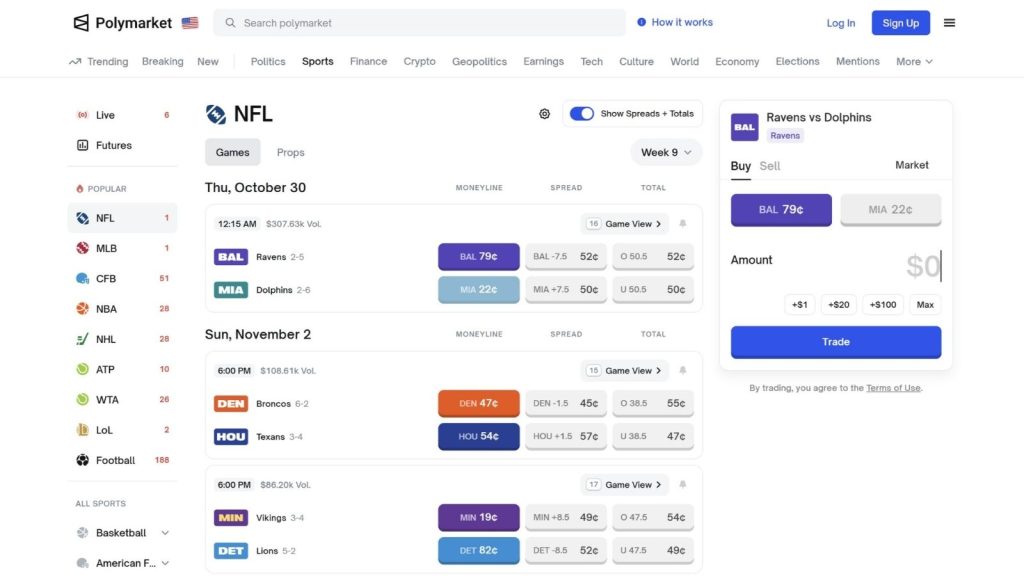Pin the Ravens vs Dolphins game

coord(682,222)
